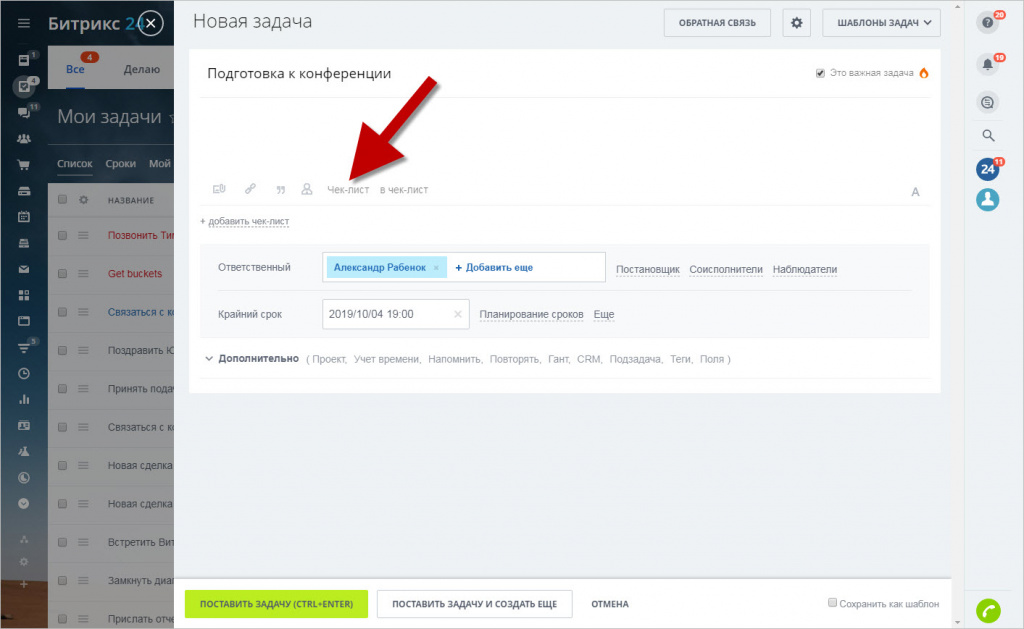
Task: Open task form settings gear
Action: click(796, 22)
